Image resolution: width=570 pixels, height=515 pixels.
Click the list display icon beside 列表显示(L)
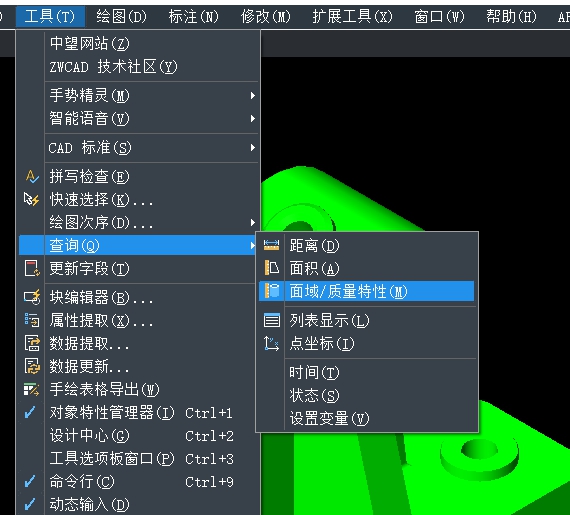[x=272, y=320]
